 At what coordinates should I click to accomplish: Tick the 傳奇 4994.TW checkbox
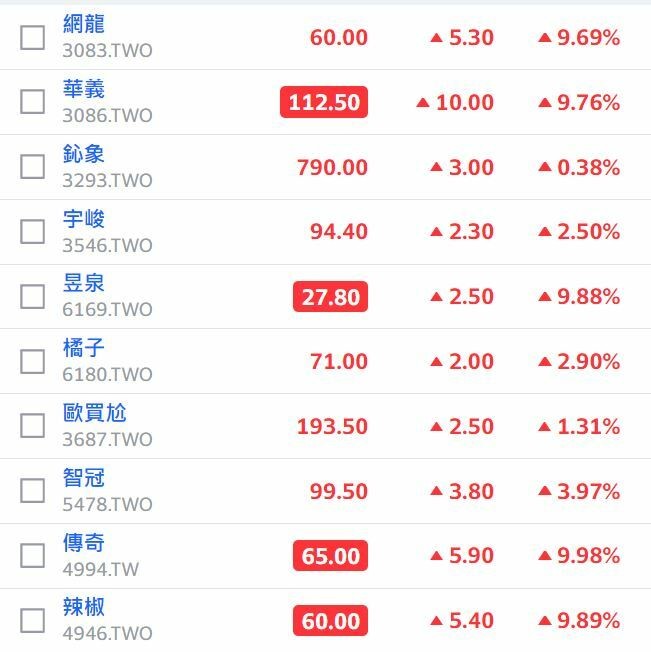32,556
